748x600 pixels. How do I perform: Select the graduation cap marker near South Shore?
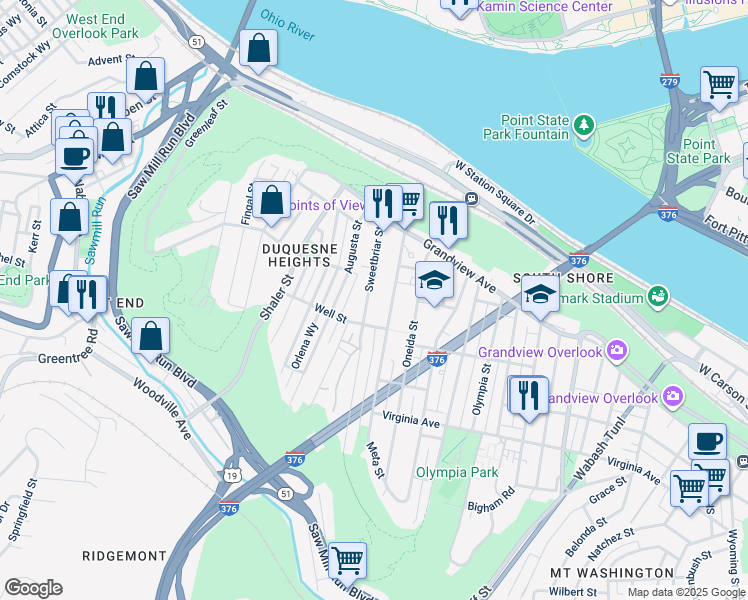[540, 297]
